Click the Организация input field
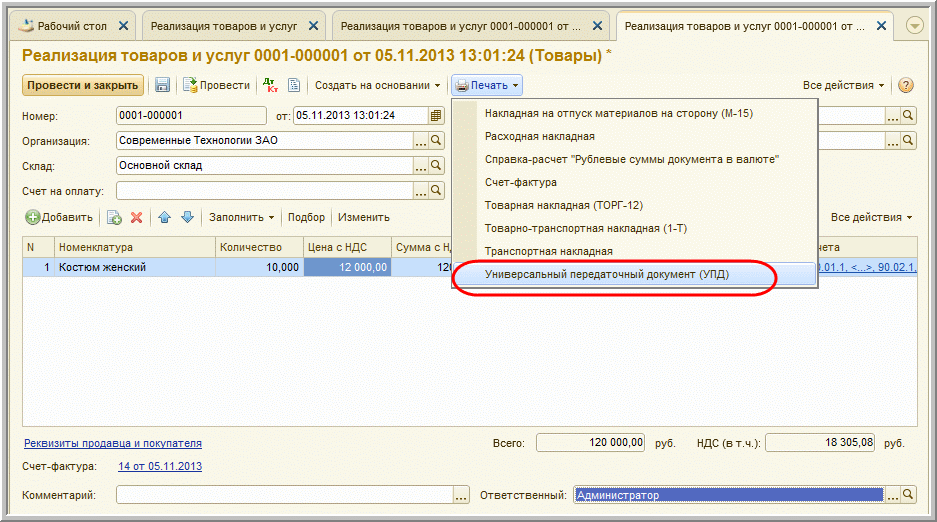937x522 pixels. (265, 140)
